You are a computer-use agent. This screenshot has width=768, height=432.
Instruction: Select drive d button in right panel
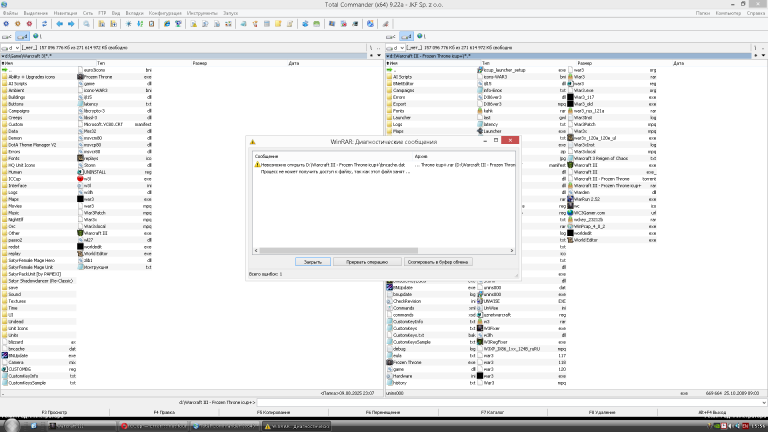(407, 36)
